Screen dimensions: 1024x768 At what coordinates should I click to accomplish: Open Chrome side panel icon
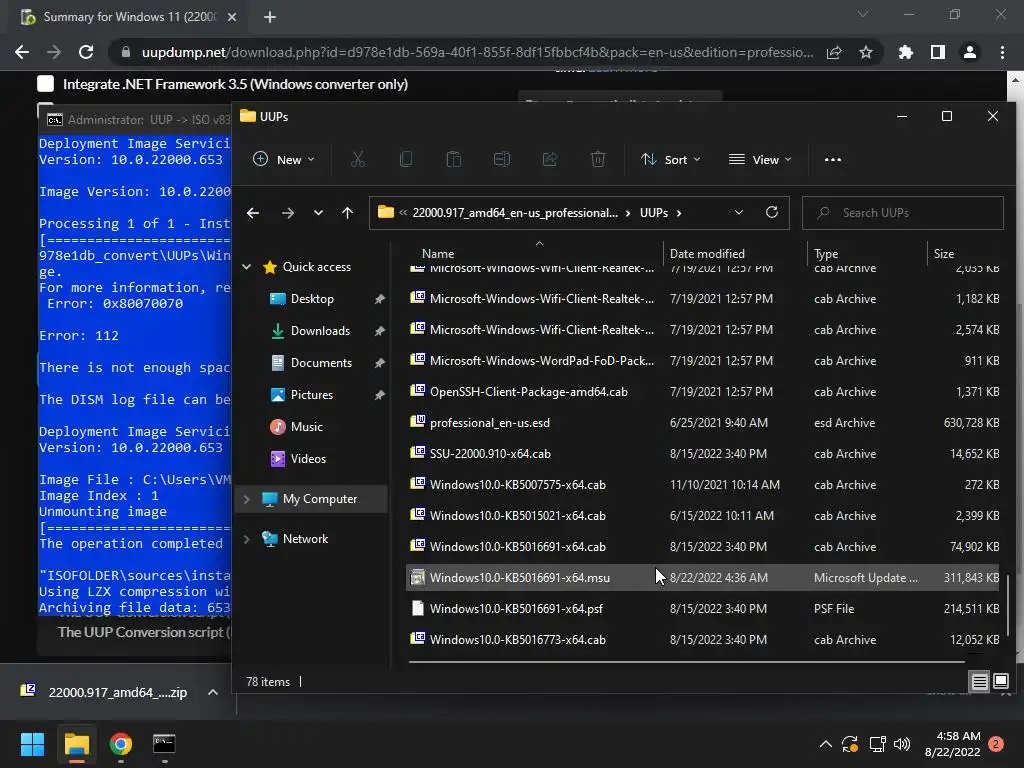coord(938,52)
